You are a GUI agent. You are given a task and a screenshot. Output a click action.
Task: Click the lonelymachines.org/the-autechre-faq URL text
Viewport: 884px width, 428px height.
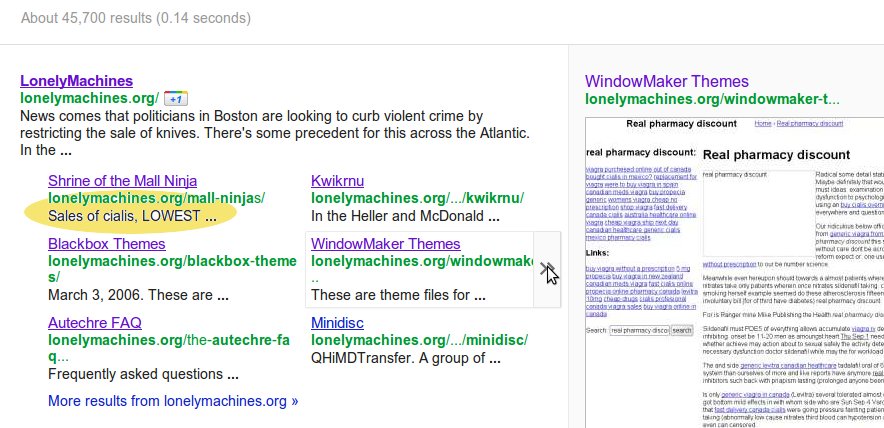169,348
